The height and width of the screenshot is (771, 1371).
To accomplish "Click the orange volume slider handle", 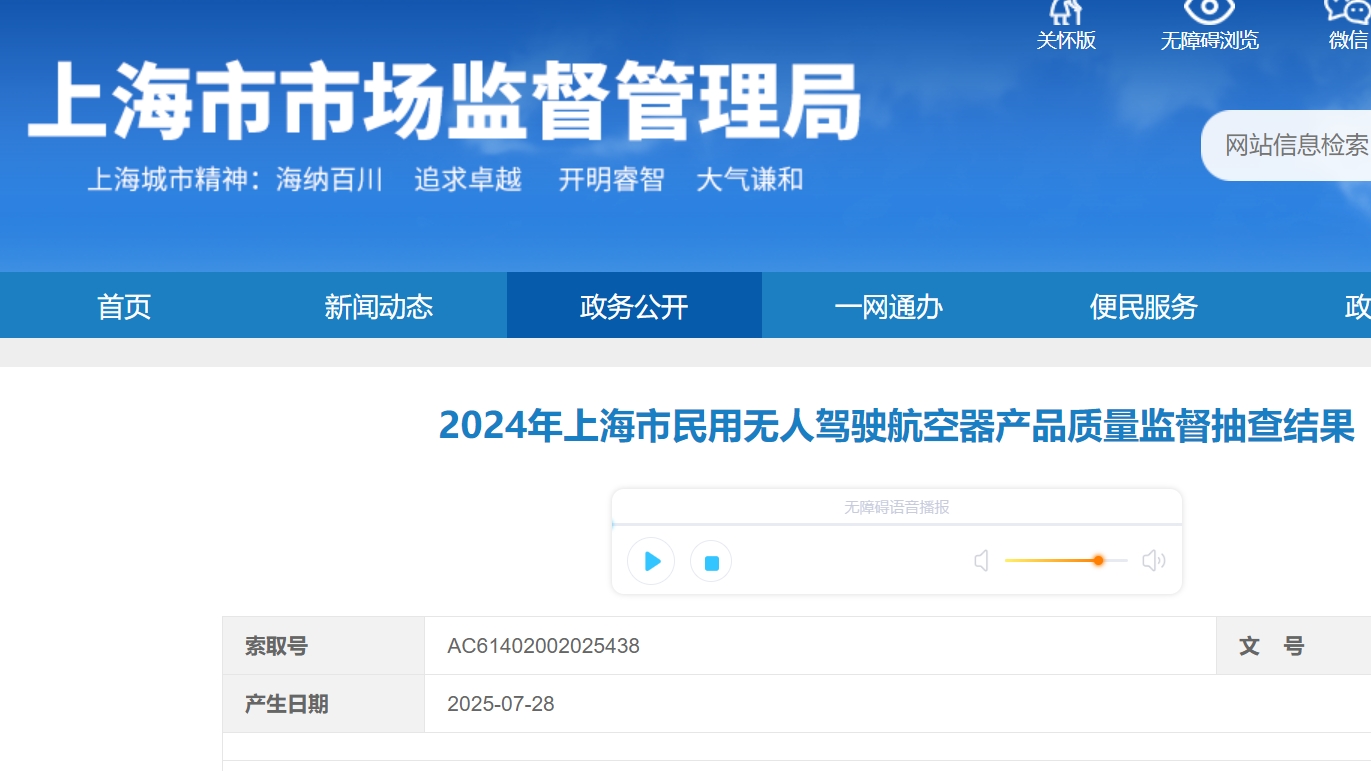I will tap(1098, 561).
